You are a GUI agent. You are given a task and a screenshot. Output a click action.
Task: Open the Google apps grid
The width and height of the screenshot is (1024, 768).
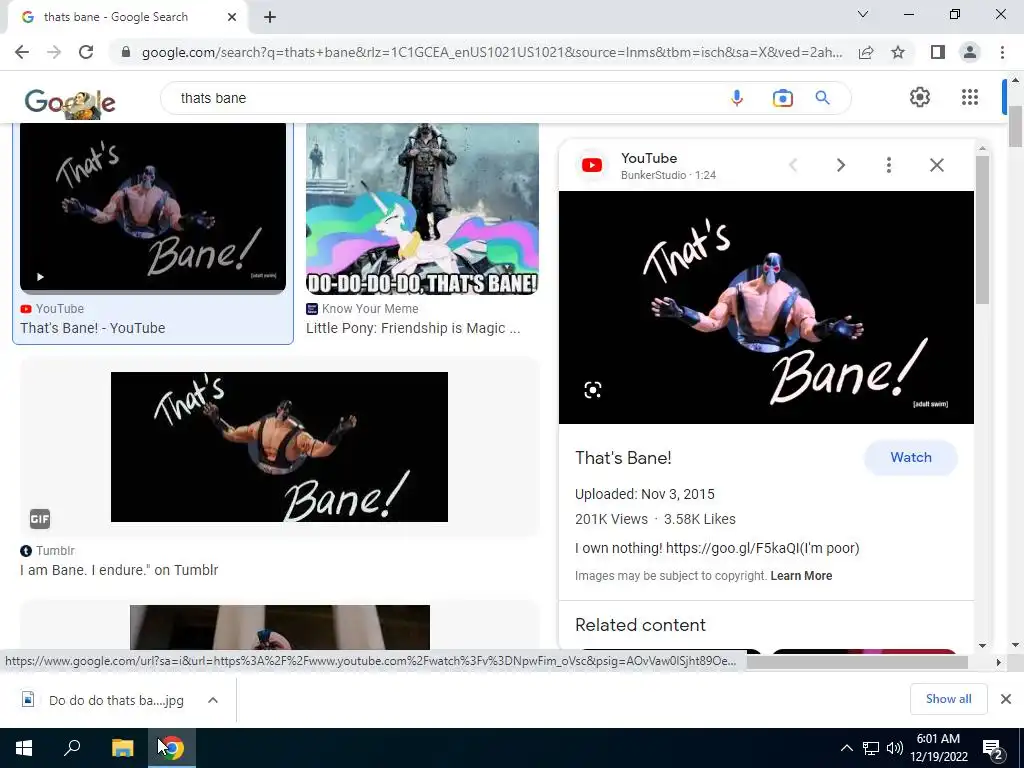(970, 97)
